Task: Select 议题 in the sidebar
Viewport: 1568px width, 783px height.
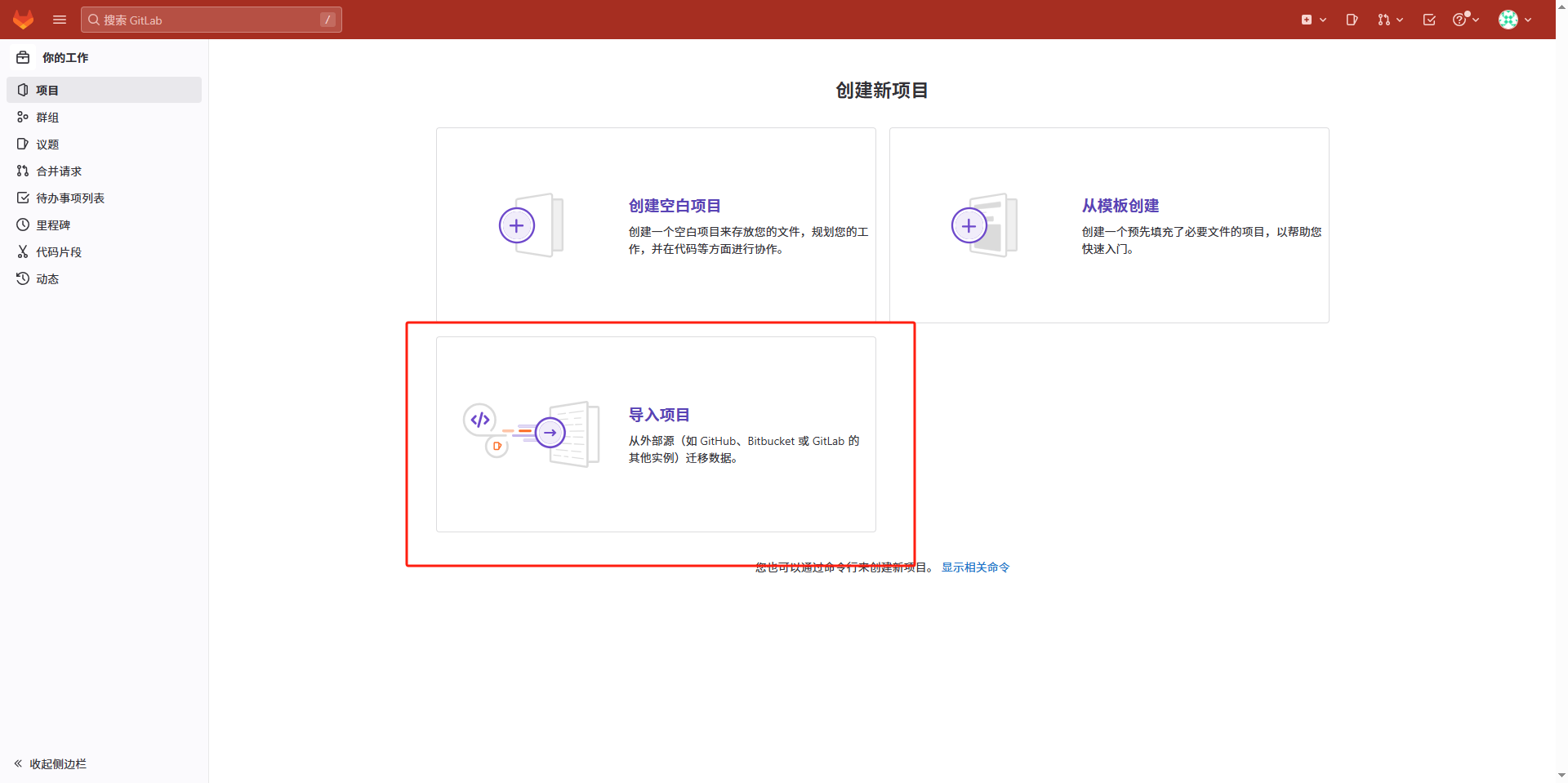Action: click(104, 144)
